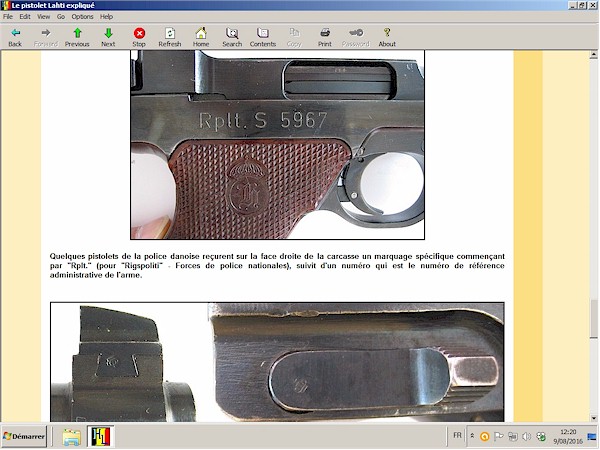Open the Action Center flag icon
The height and width of the screenshot is (450, 600).
[499, 436]
